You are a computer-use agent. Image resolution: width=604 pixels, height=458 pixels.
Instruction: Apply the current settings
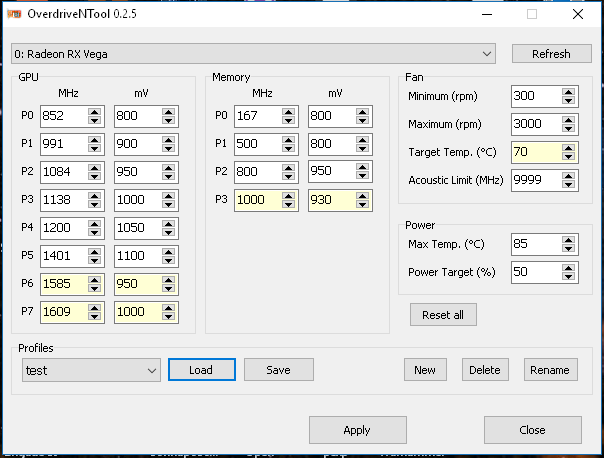(x=357, y=430)
